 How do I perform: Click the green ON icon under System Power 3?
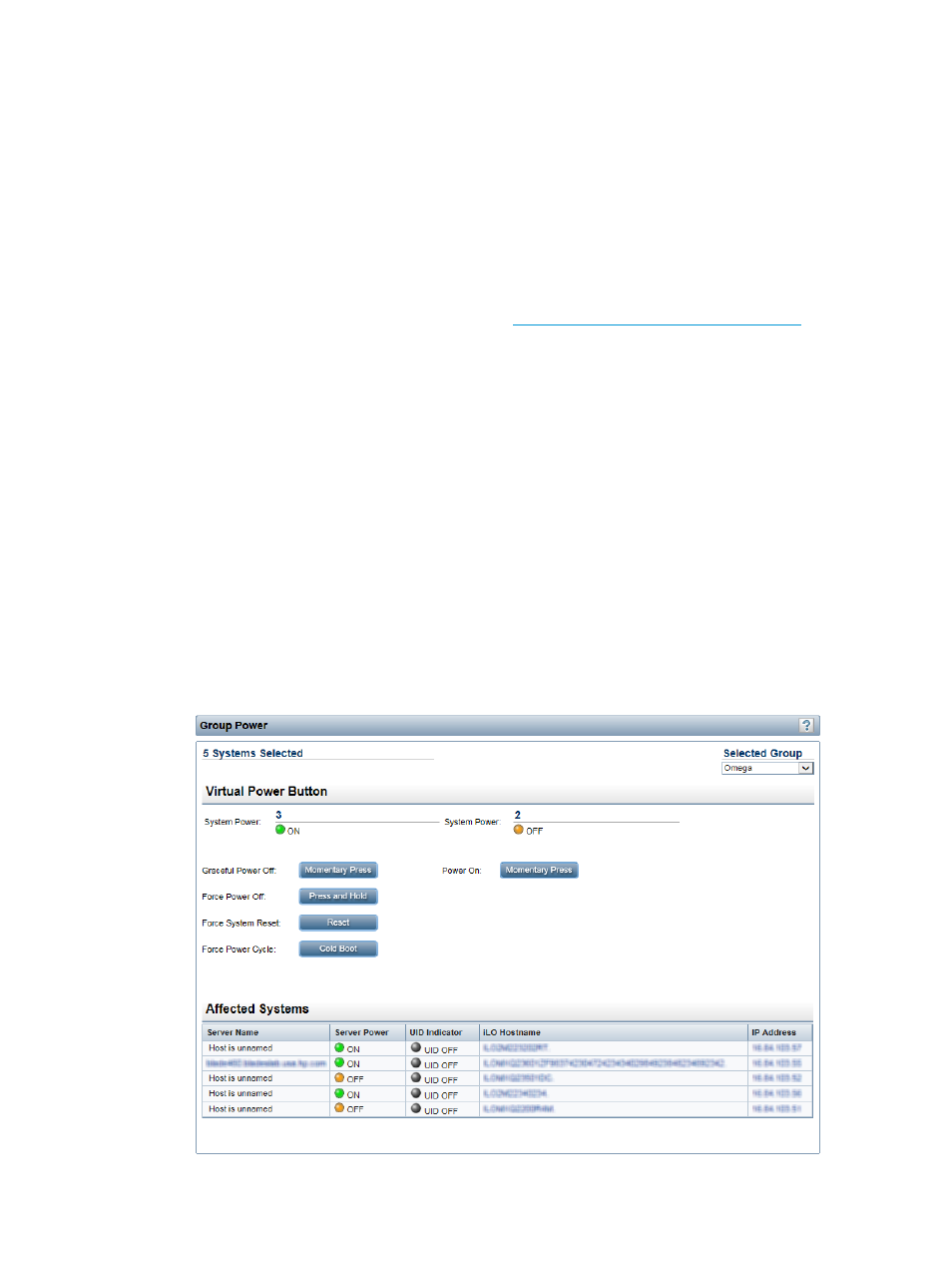(x=280, y=830)
